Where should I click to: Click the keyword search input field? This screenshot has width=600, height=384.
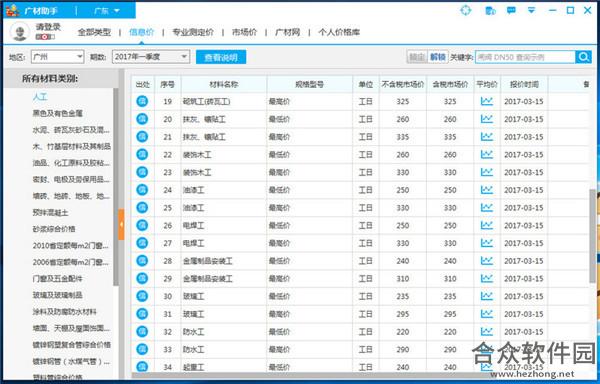[x=525, y=57]
